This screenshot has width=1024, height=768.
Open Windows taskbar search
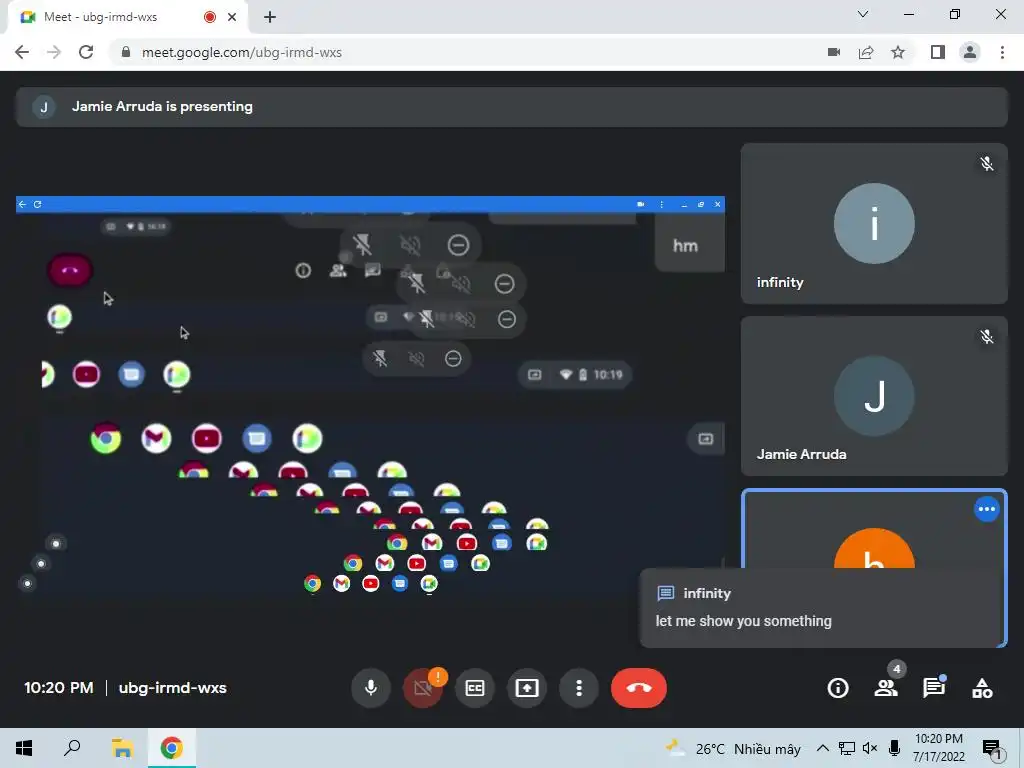(72, 748)
